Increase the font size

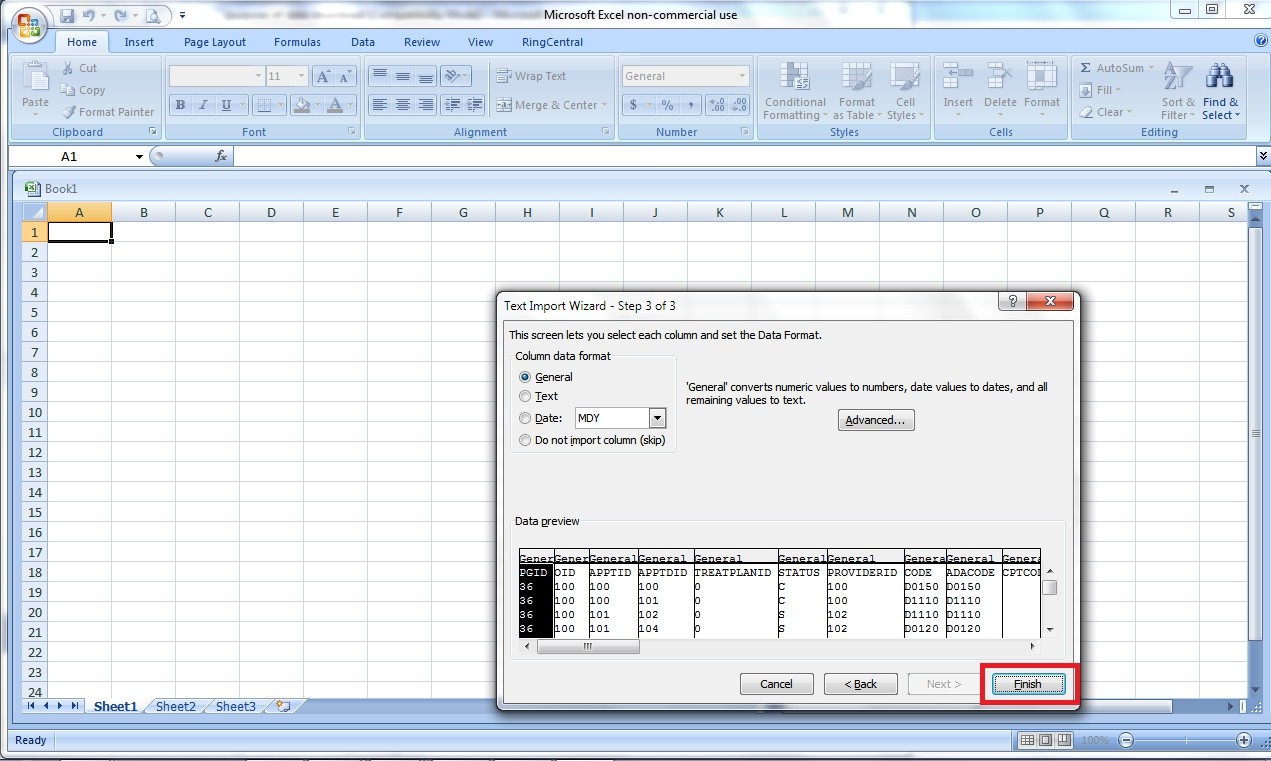tap(323, 76)
